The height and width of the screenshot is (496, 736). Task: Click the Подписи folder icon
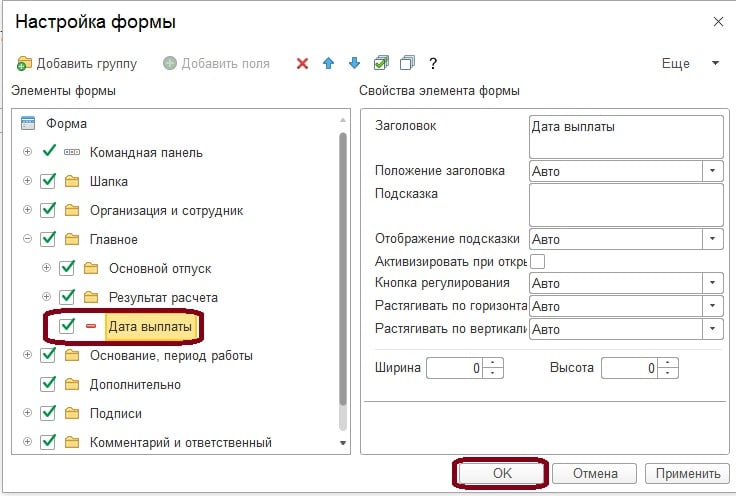[72, 413]
